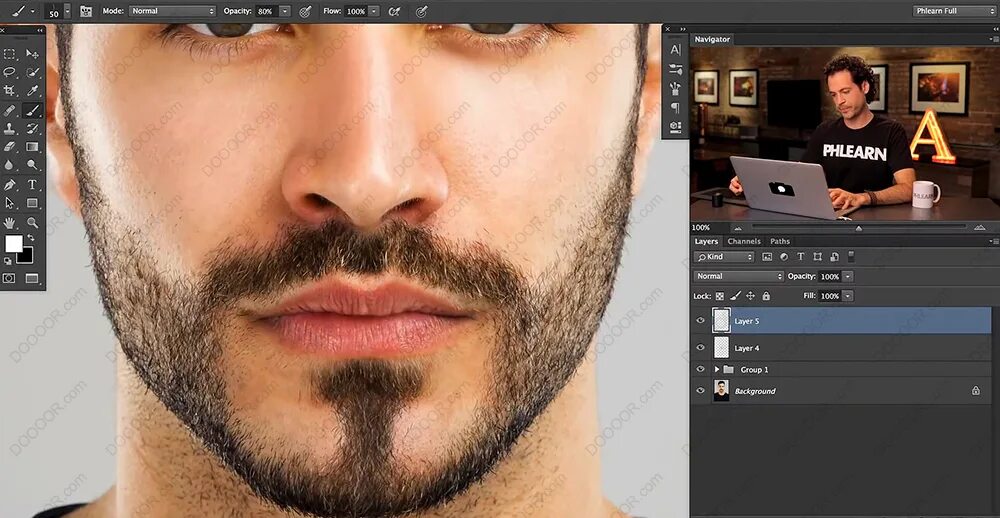The image size is (1000, 518).
Task: Swap foreground and background colors
Action: pyautogui.click(x=31, y=238)
